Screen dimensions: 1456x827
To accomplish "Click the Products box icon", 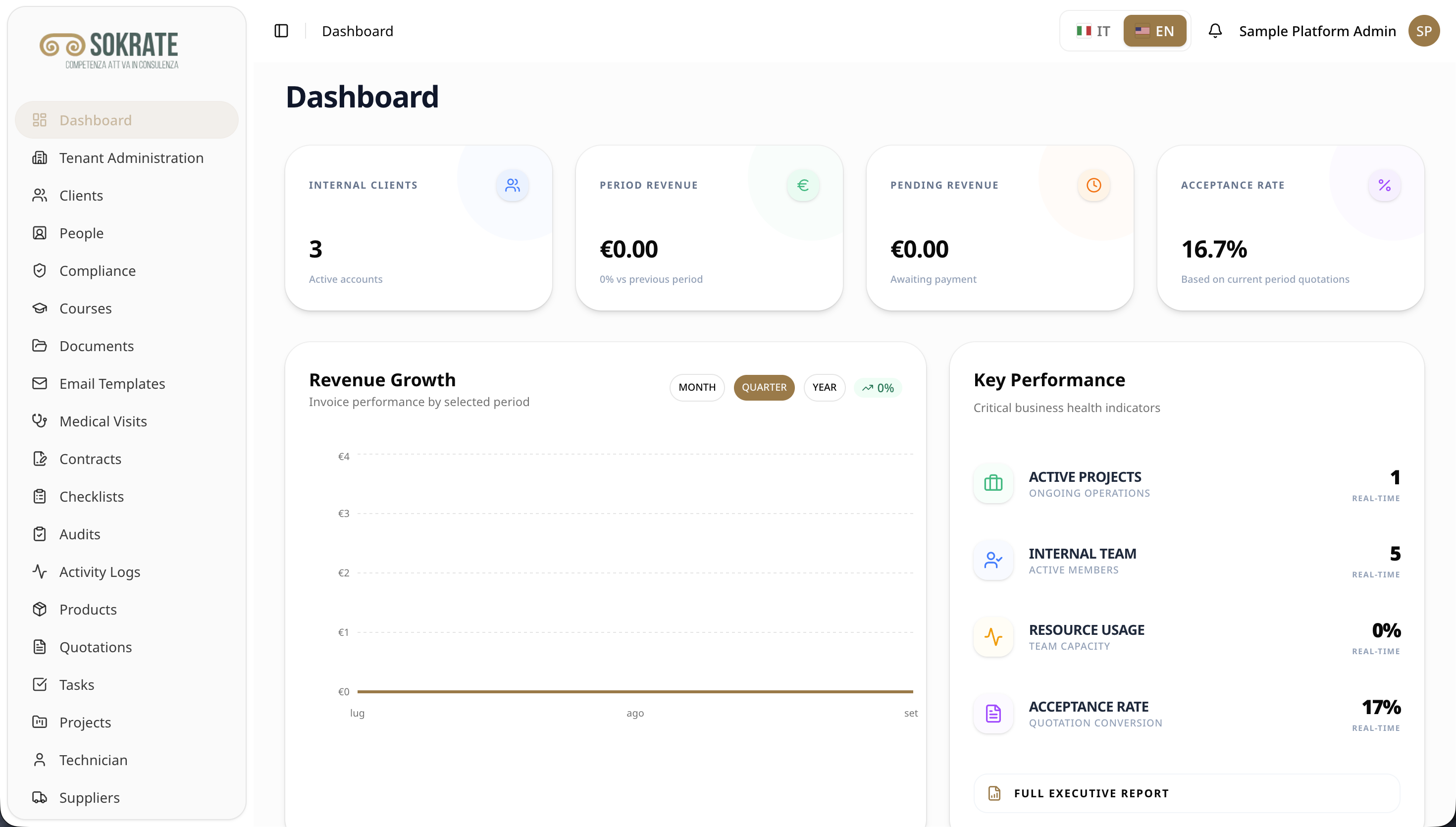I will [39, 609].
